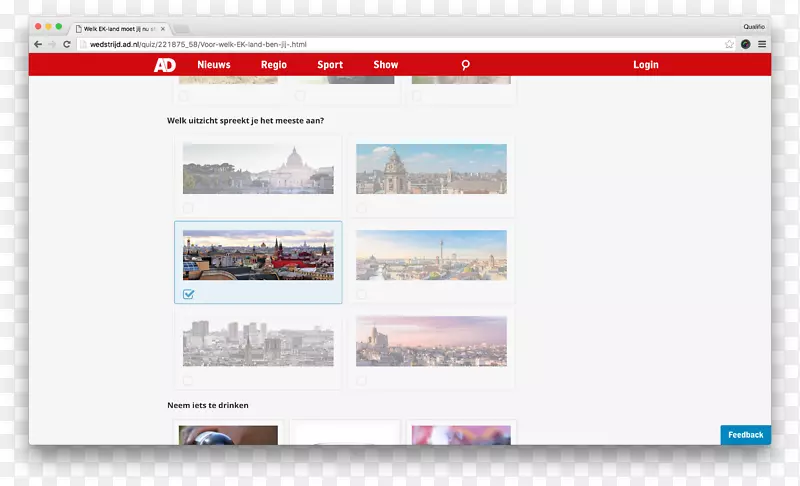Click the round extension icon beside the star
Image resolution: width=800 pixels, height=486 pixels.
click(x=745, y=44)
